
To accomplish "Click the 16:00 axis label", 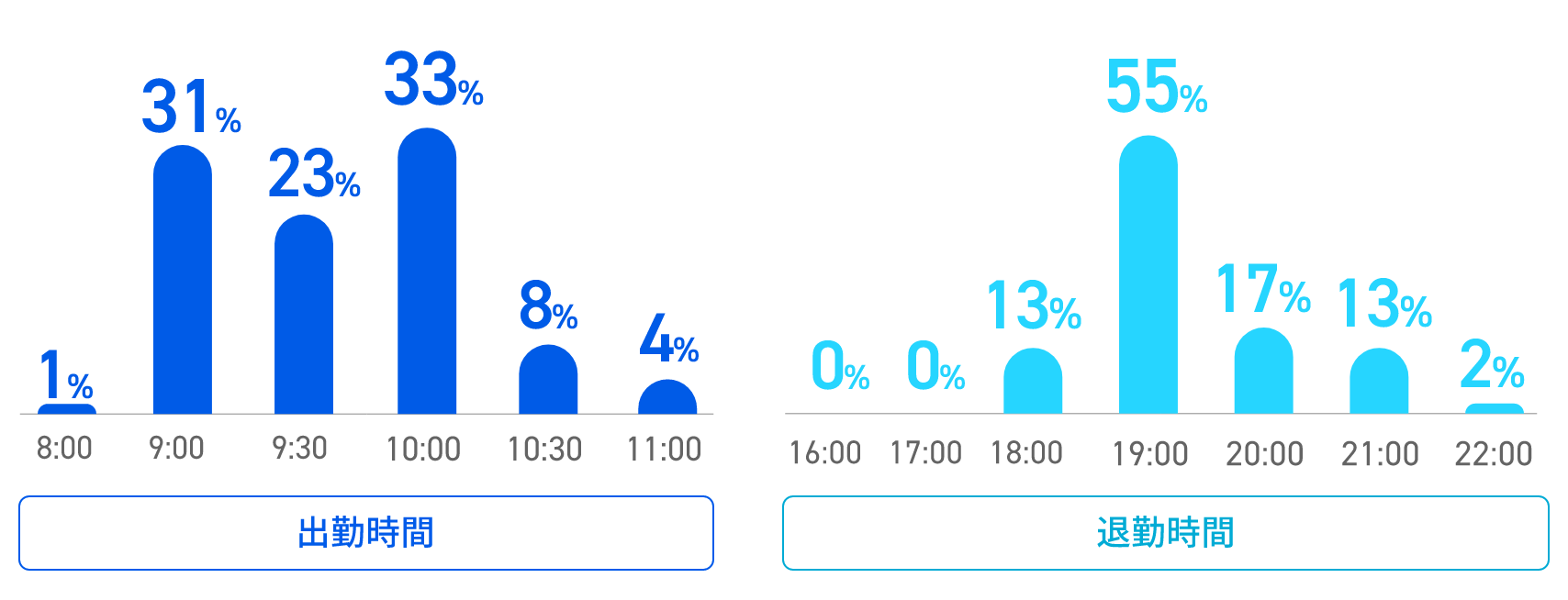I will [x=825, y=453].
